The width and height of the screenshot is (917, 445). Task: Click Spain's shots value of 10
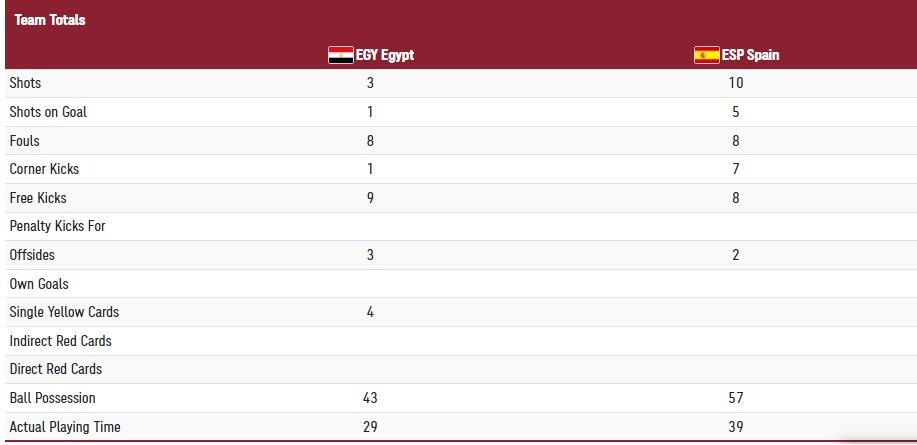pos(736,83)
